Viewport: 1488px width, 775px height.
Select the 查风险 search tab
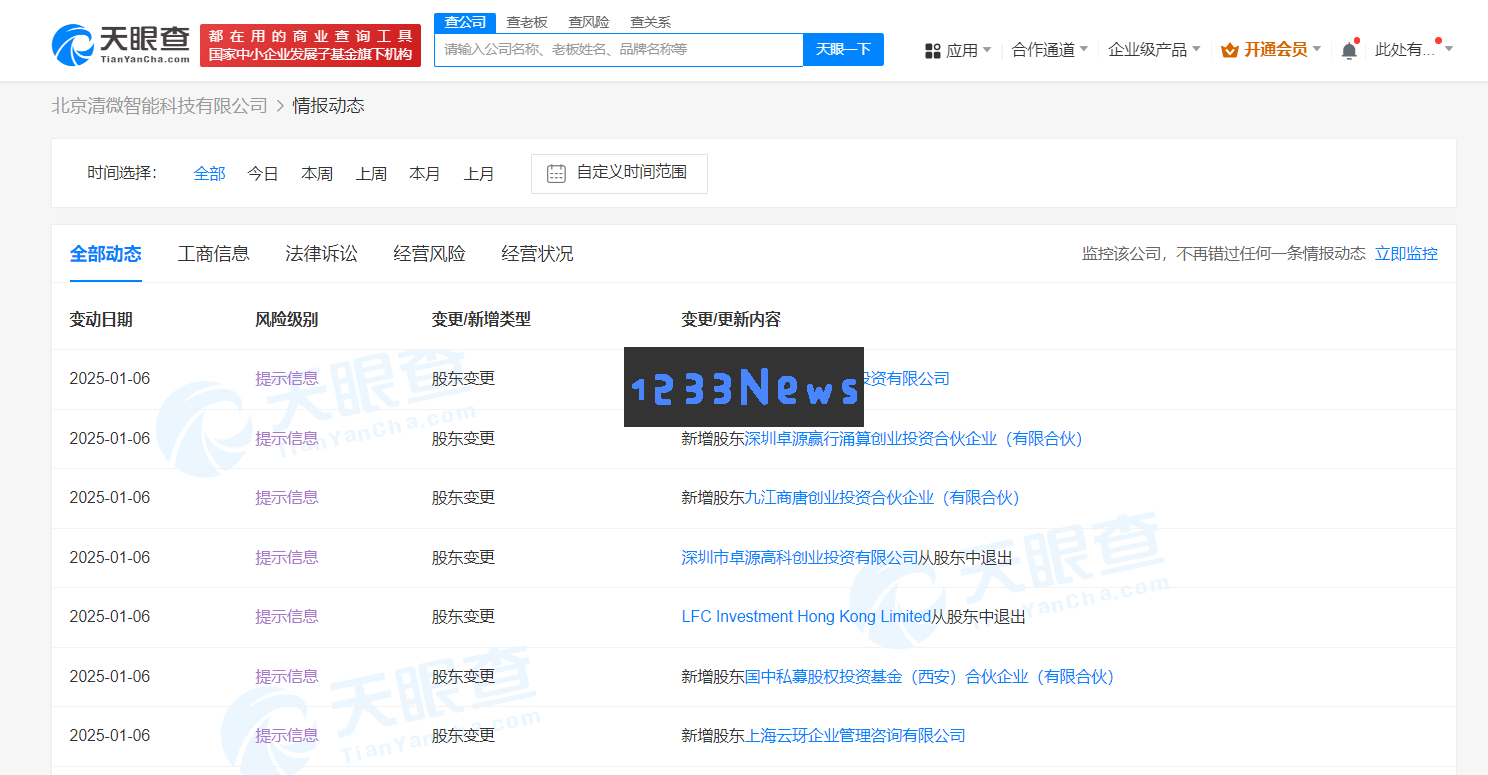[x=589, y=22]
